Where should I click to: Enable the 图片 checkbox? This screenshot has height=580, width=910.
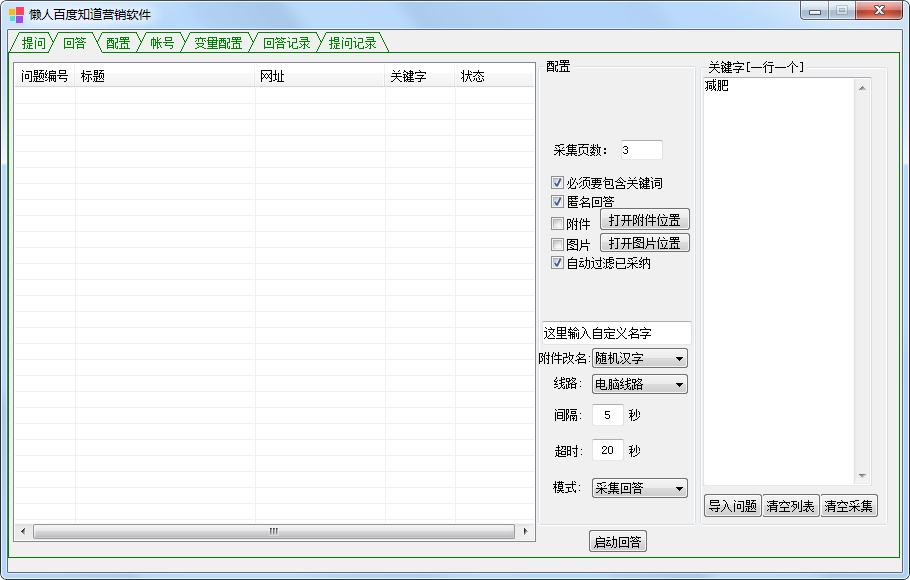(558, 245)
